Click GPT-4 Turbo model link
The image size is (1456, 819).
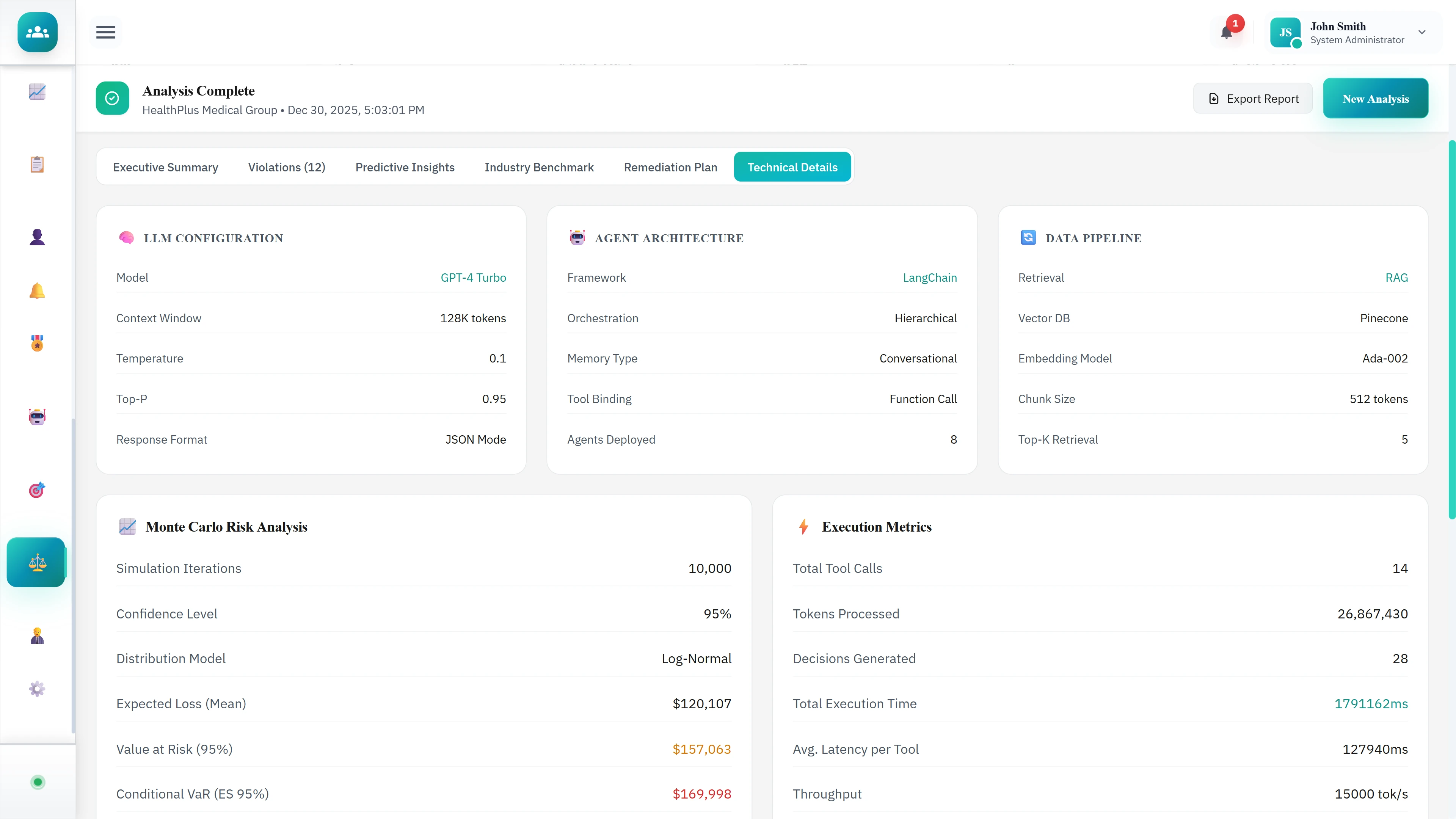tap(474, 278)
